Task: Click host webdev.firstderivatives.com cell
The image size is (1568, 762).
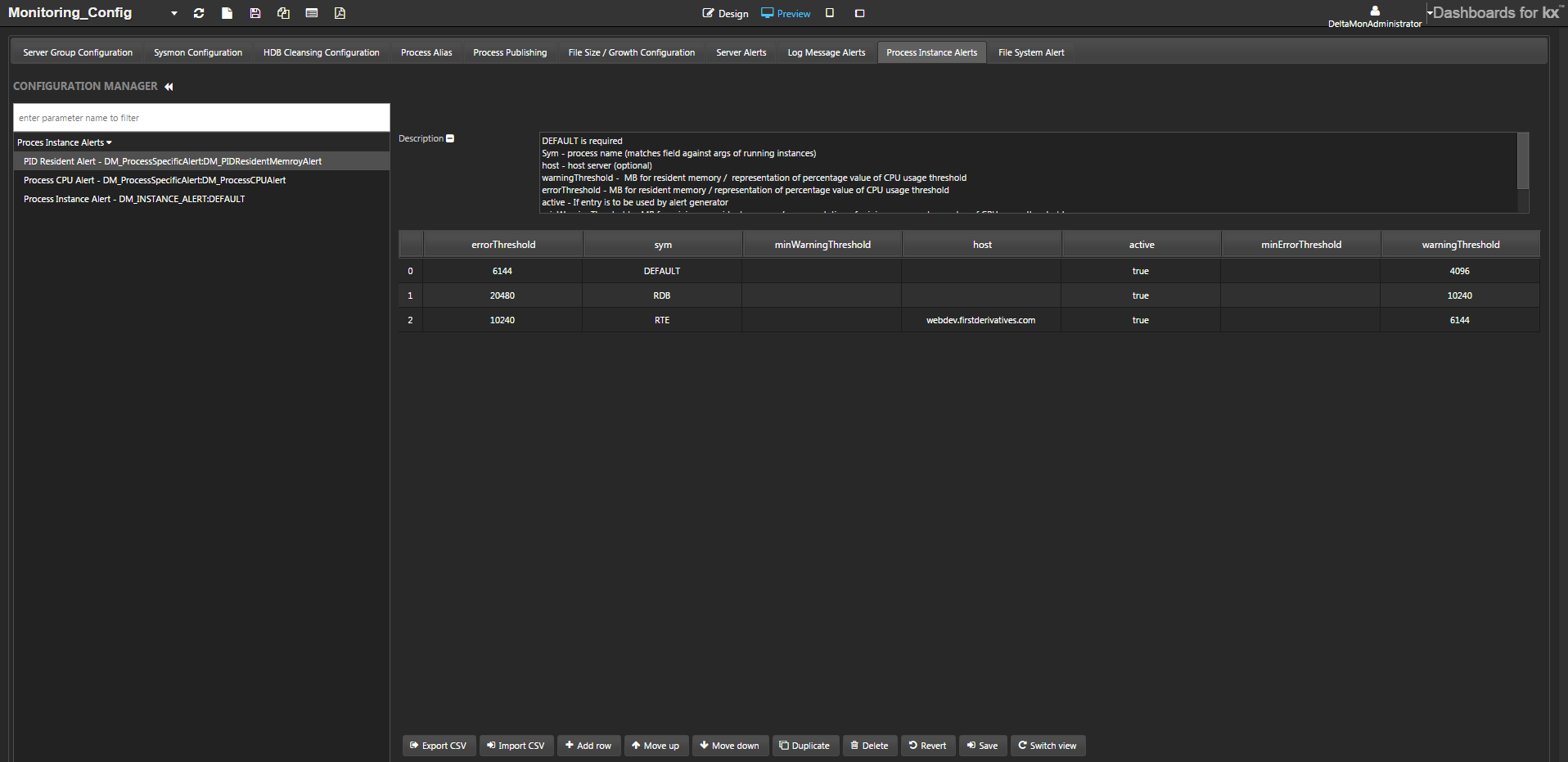Action: click(981, 320)
